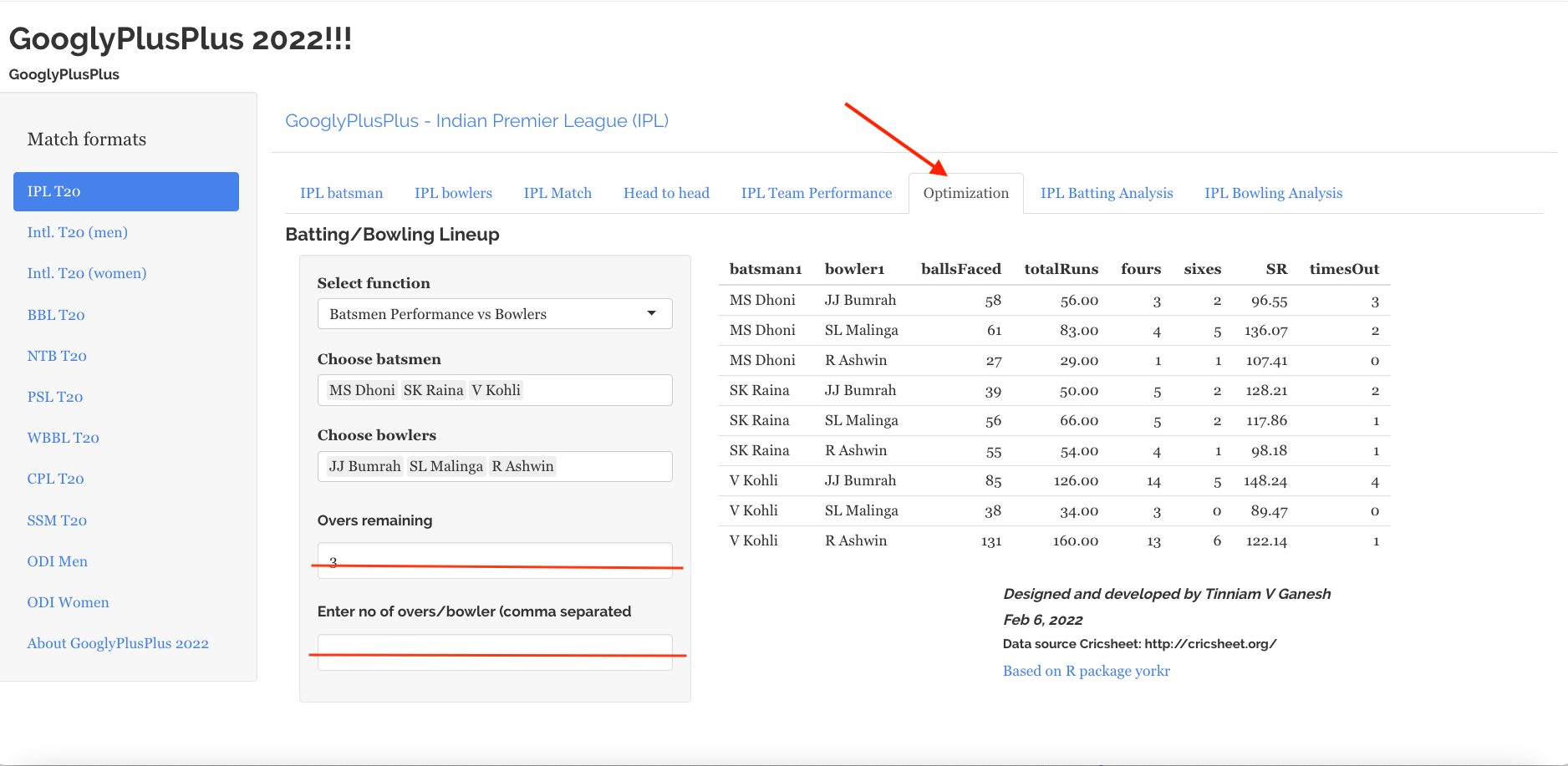Open ODI Women match format
The height and width of the screenshot is (766, 1568).
pyautogui.click(x=68, y=602)
